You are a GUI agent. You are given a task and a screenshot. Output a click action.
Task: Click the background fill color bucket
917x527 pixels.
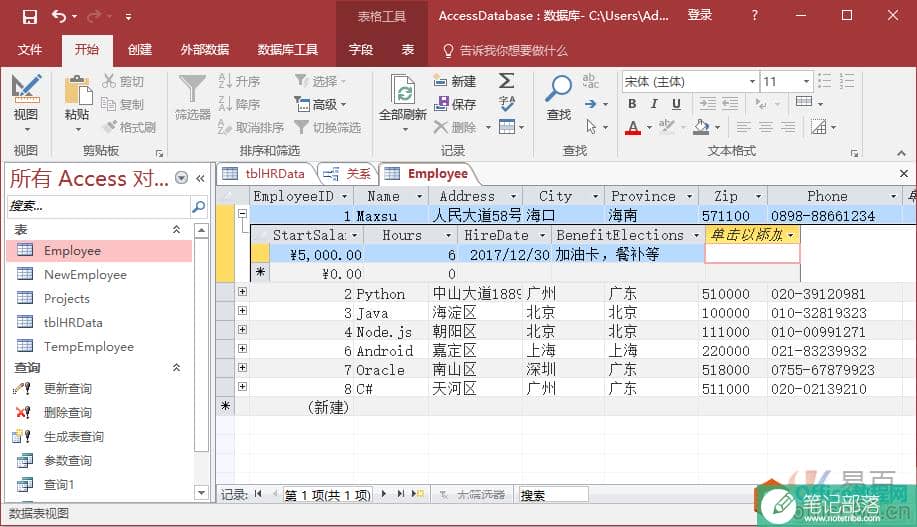tap(701, 127)
